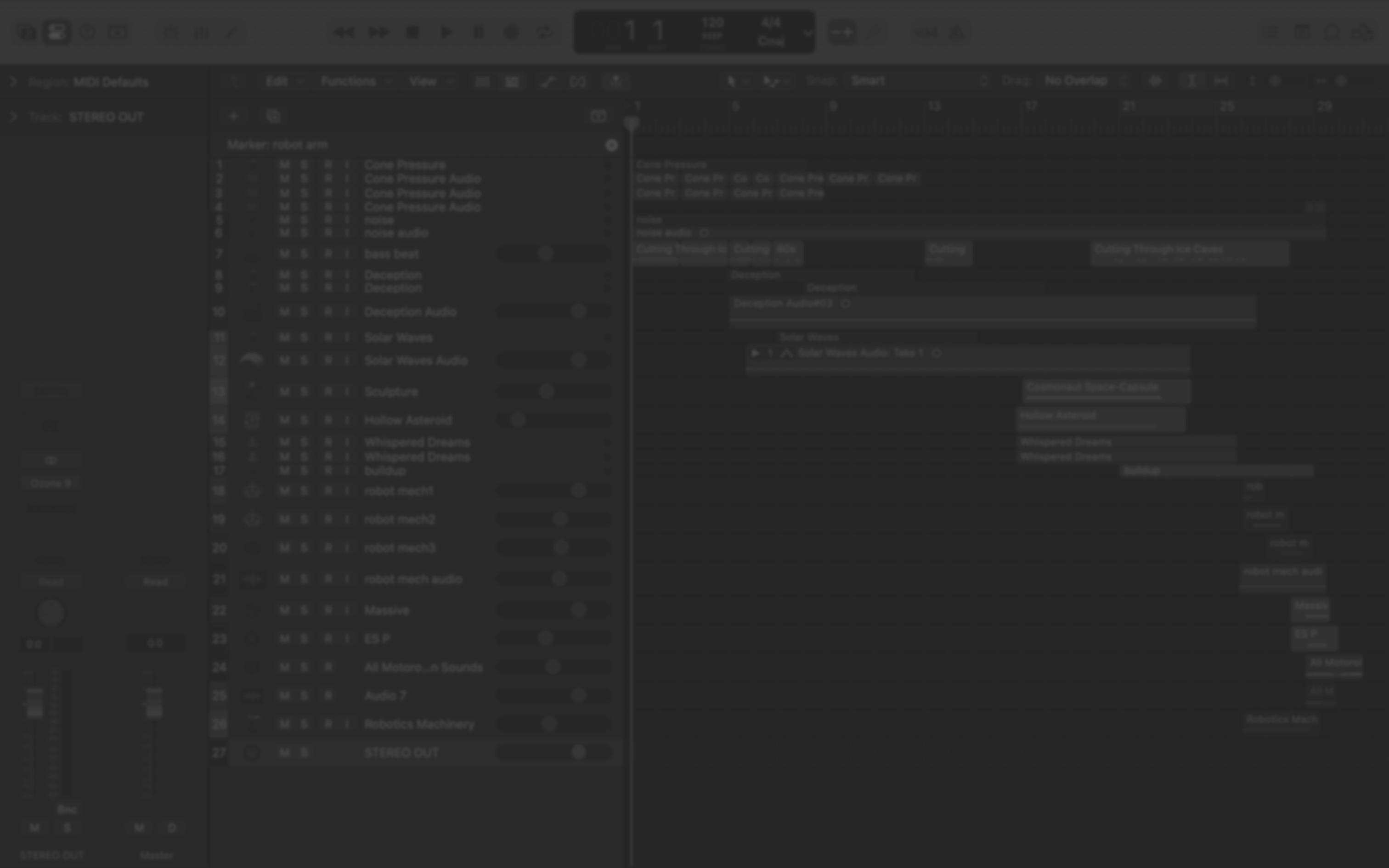1389x868 pixels.
Task: Click the Catch Playhead icon in tracks toolbar
Action: [x=615, y=82]
